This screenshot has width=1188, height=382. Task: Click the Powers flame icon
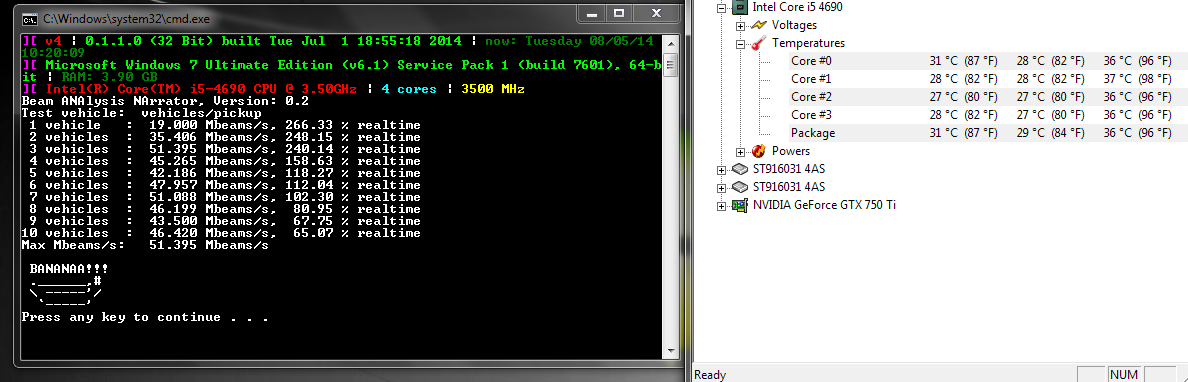point(758,151)
